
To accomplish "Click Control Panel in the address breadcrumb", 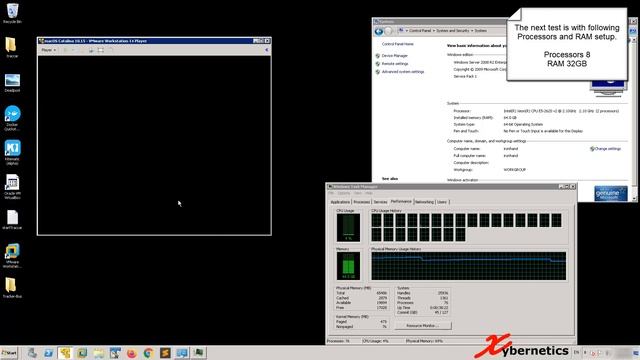I will 420,31.
